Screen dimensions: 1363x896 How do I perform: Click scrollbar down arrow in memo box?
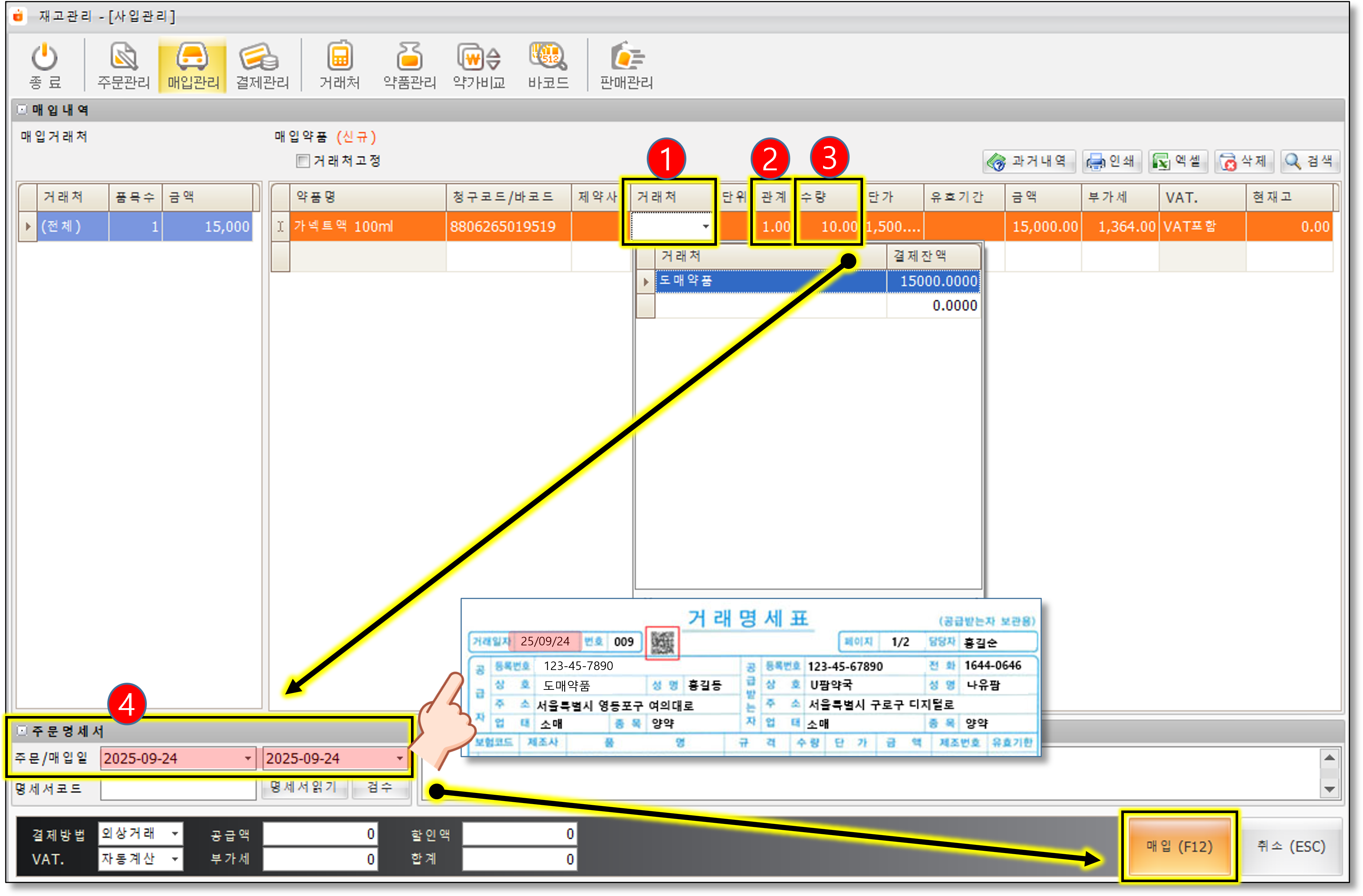pos(1329,789)
